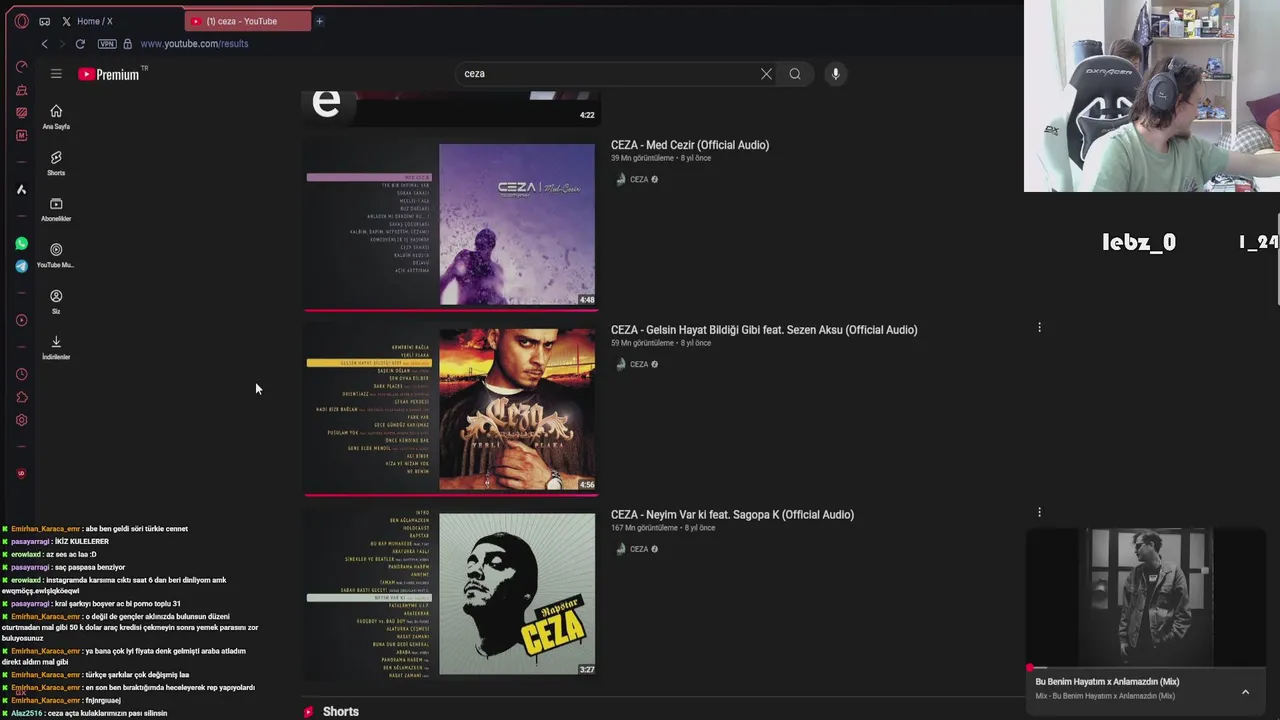Open CEZA channel under Gelsin Hayat
Viewport: 1280px width, 720px height.
(639, 365)
